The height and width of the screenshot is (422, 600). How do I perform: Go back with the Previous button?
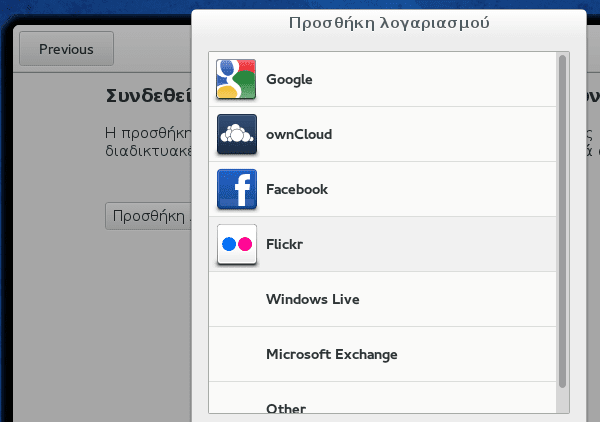click(67, 49)
